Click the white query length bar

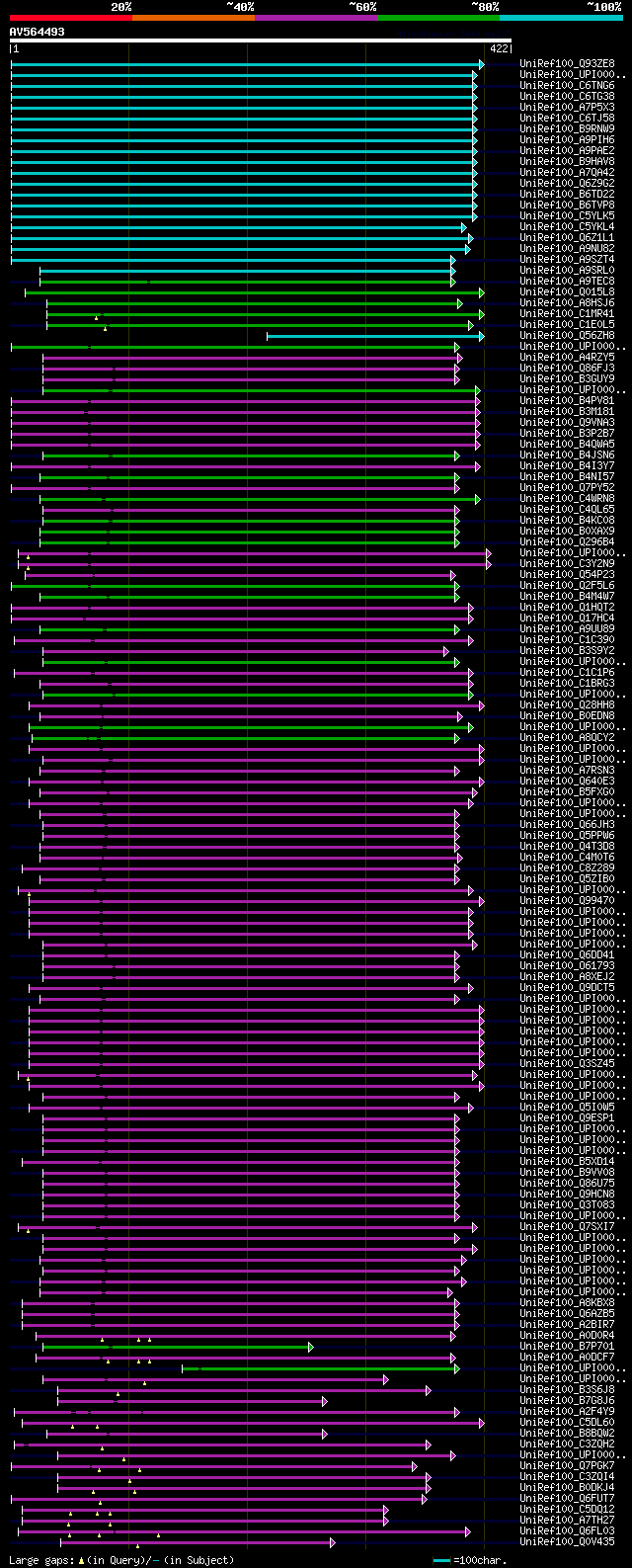click(261, 41)
